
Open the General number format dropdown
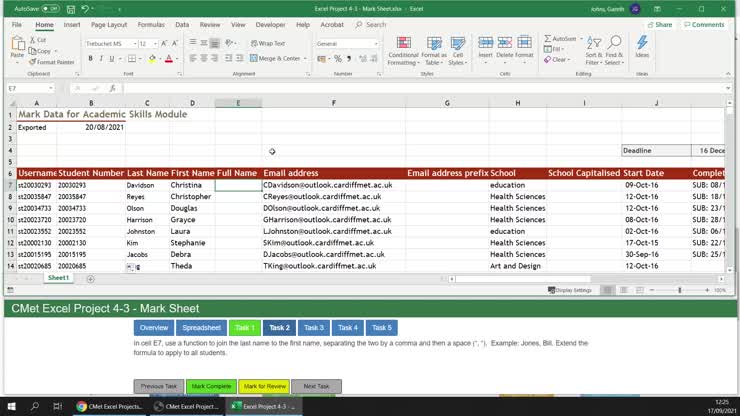(376, 43)
